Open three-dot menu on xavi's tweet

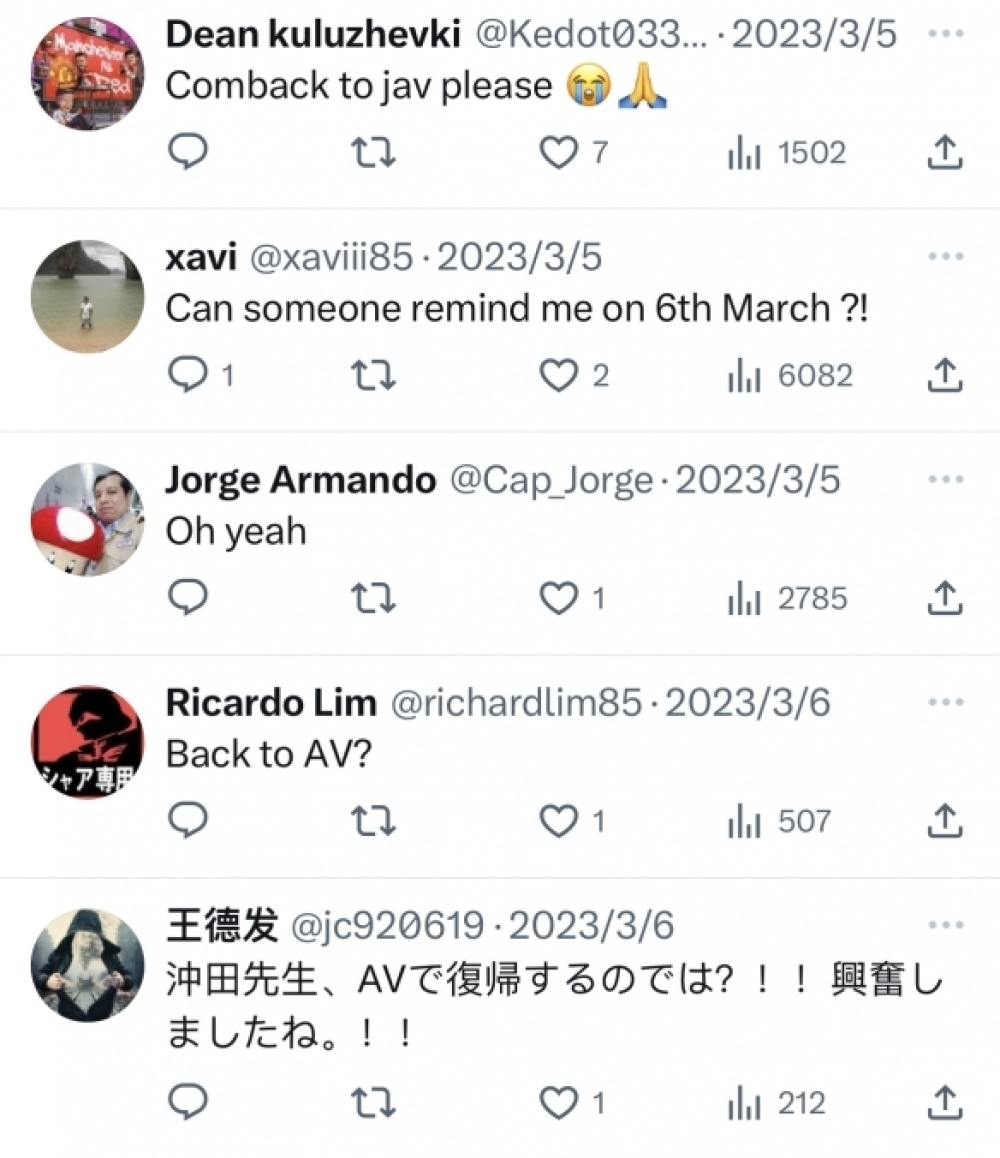[946, 256]
